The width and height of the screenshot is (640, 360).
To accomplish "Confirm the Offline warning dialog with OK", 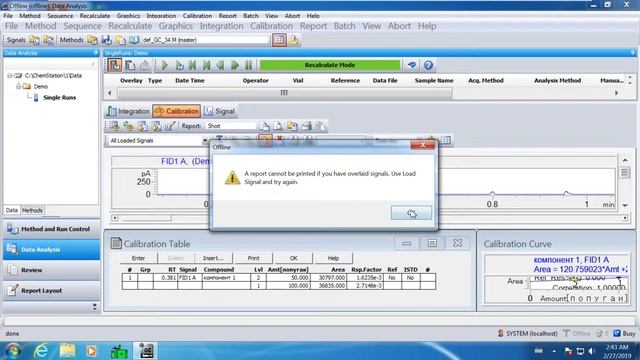I will click(x=411, y=213).
